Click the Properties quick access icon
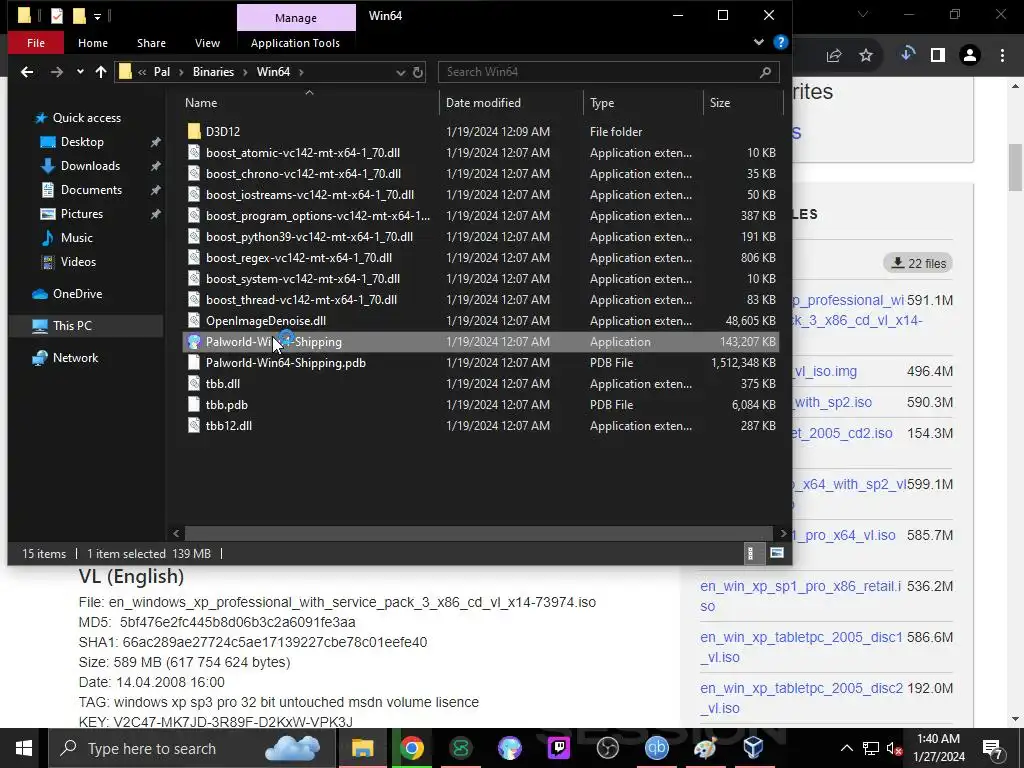Viewport: 1024px width, 768px height. (57, 16)
